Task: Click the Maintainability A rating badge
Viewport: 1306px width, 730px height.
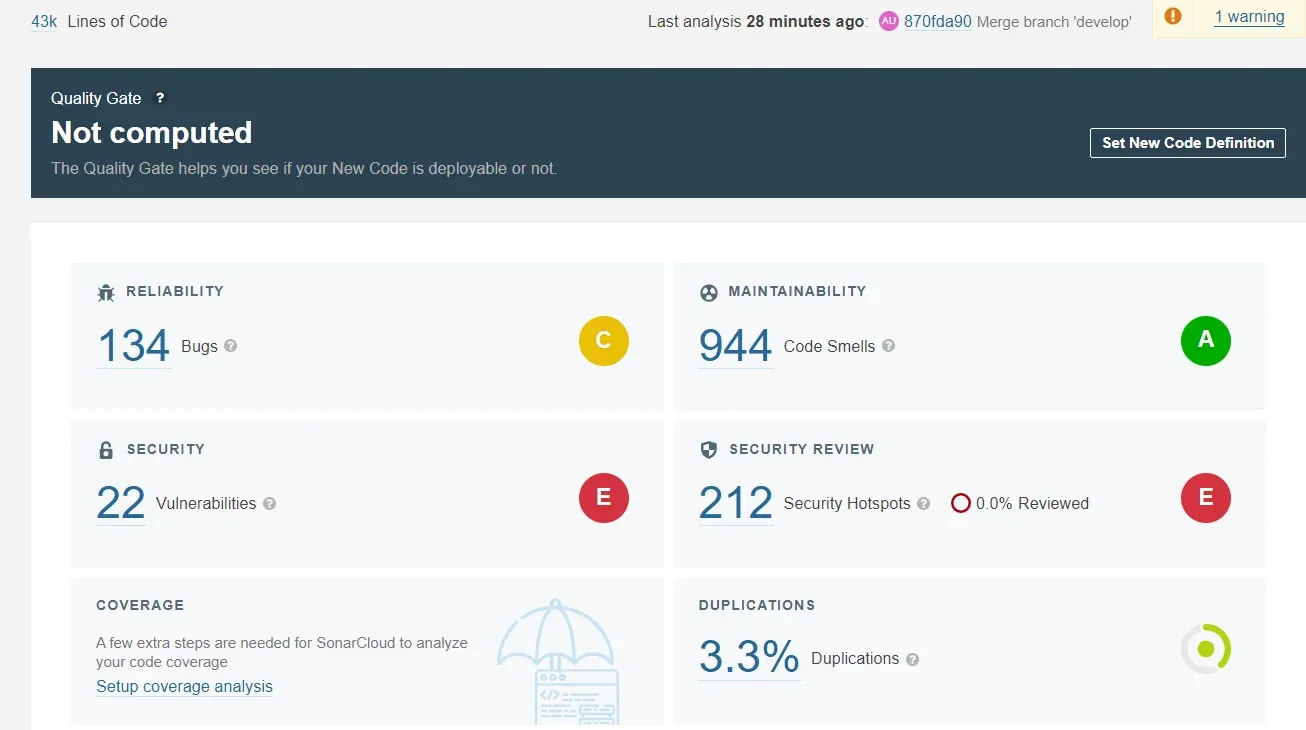Action: click(1206, 340)
